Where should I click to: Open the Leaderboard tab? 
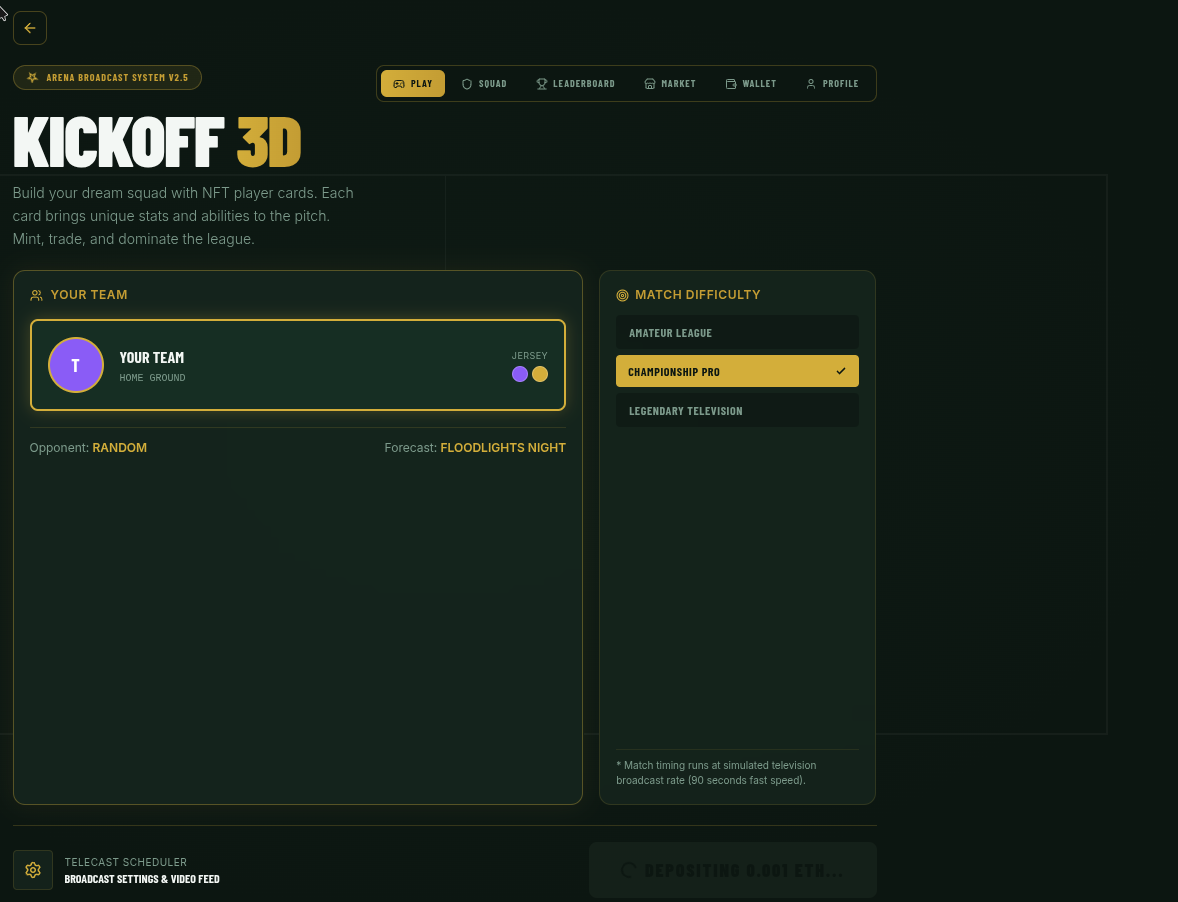pyautogui.click(x=575, y=83)
